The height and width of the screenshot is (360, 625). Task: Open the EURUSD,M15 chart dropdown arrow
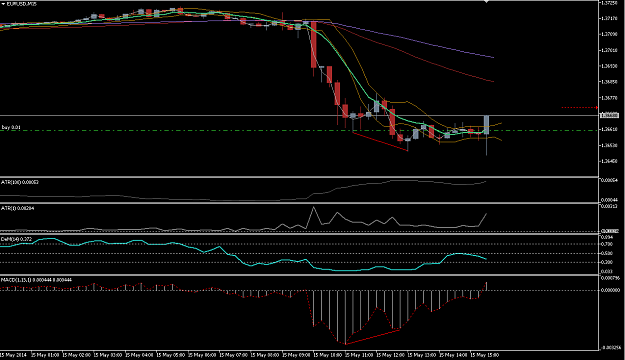coord(3,4)
